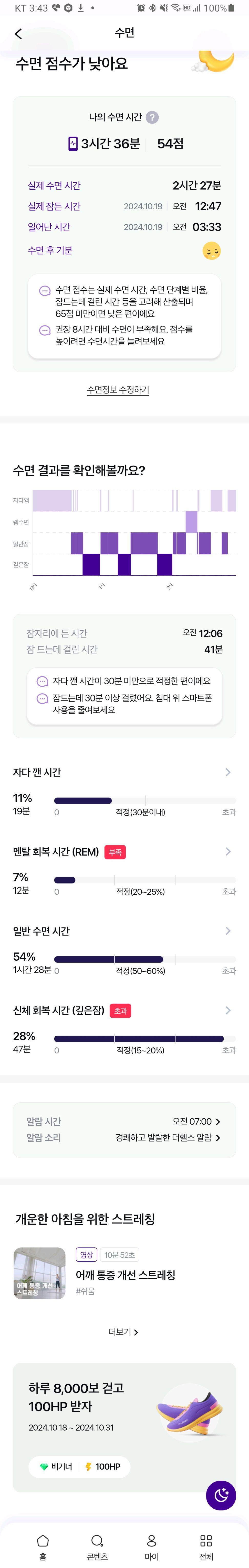
Task: Tap the sleepy mood emoji
Action: [211, 251]
